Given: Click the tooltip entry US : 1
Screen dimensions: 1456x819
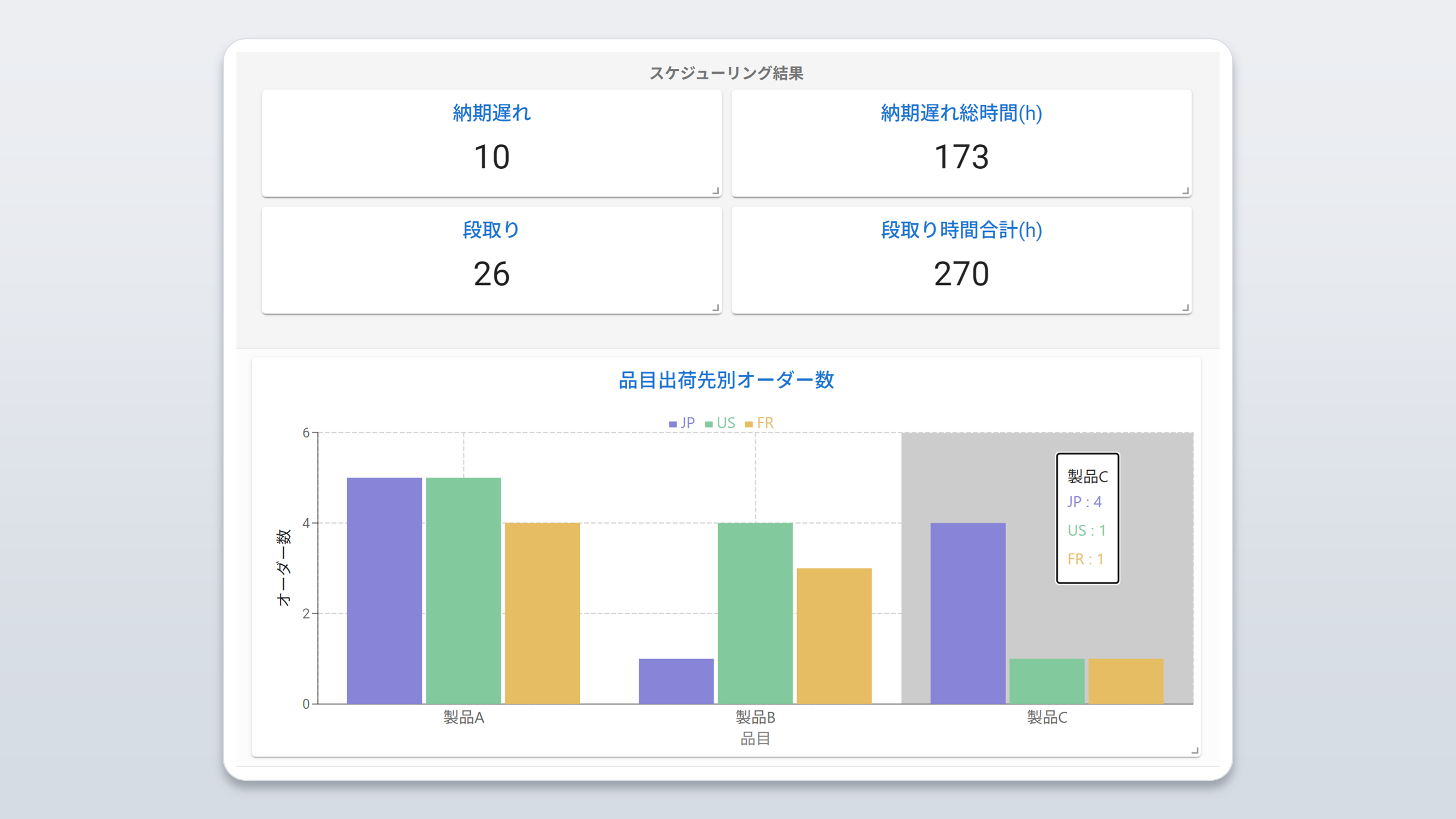Looking at the screenshot, I should tap(1086, 530).
